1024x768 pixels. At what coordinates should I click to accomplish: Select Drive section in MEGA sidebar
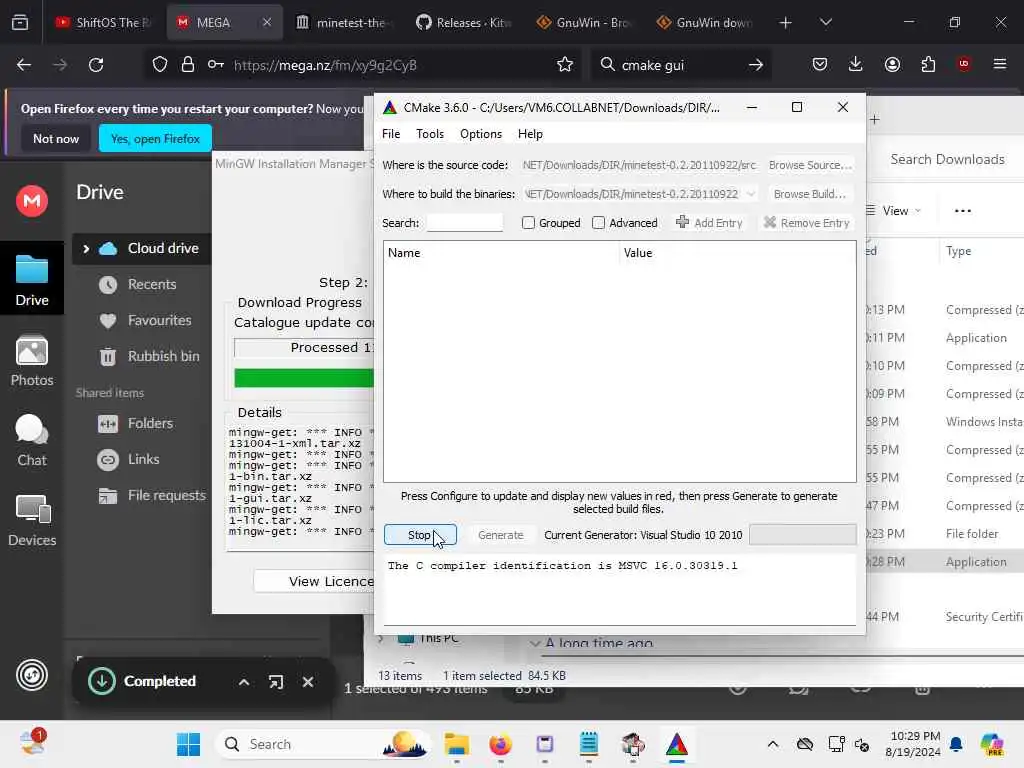32,281
